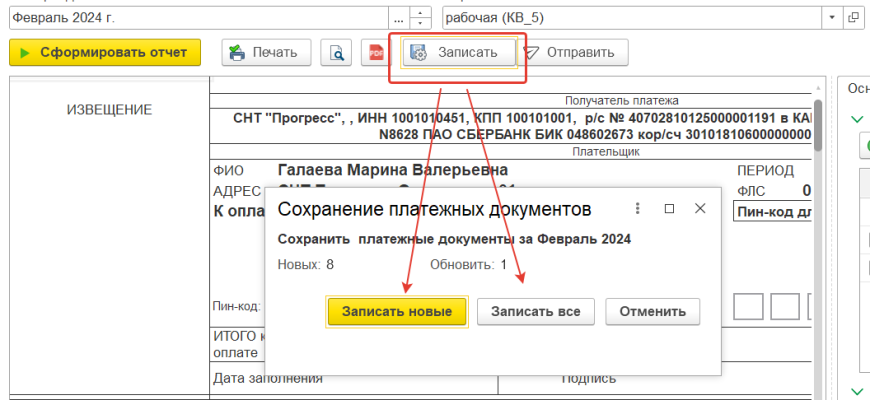Click the period field stepper arrows
Viewport: 870px width, 400px height.
(x=422, y=18)
